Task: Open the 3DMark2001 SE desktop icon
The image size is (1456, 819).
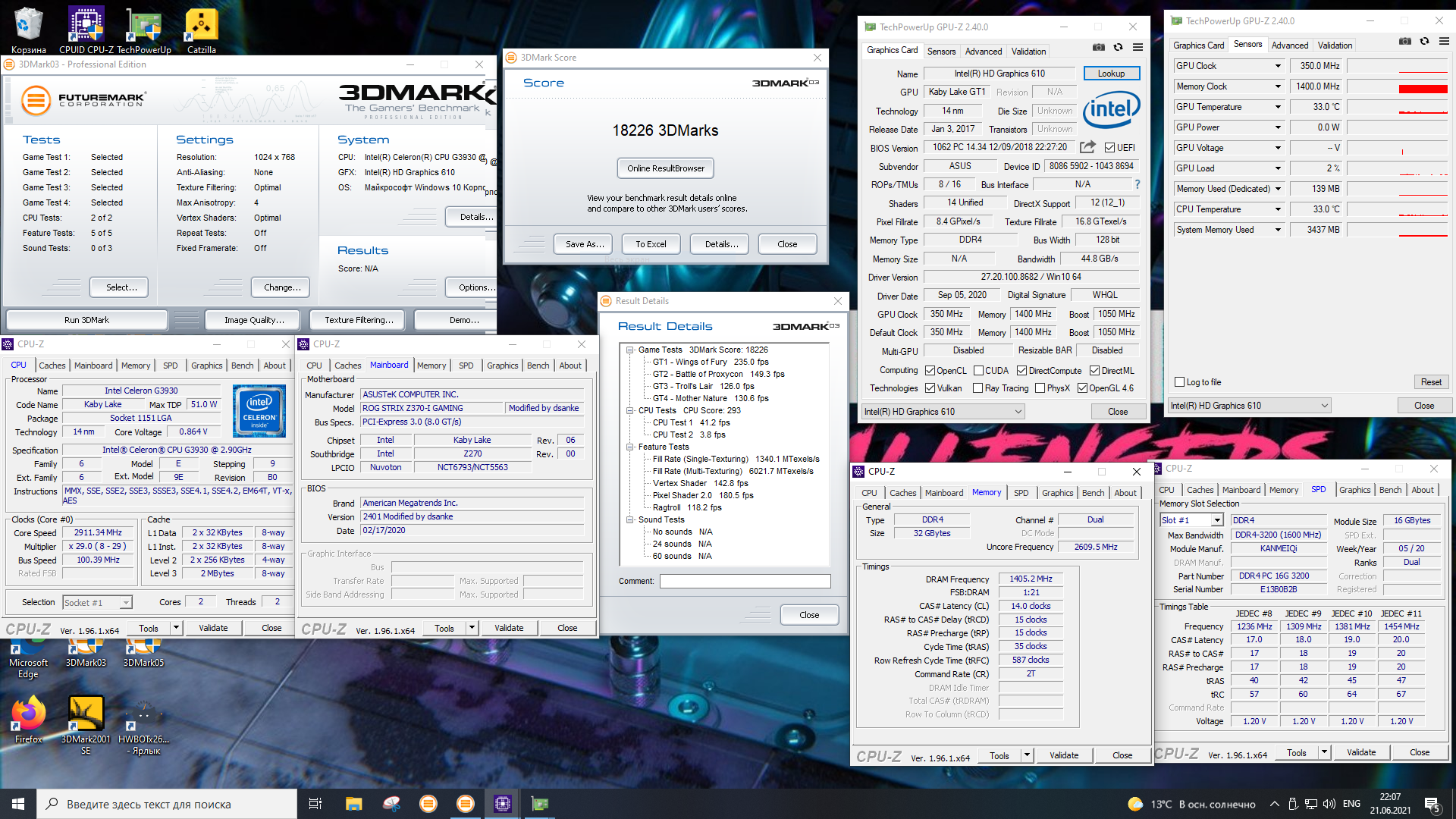Action: (x=86, y=724)
